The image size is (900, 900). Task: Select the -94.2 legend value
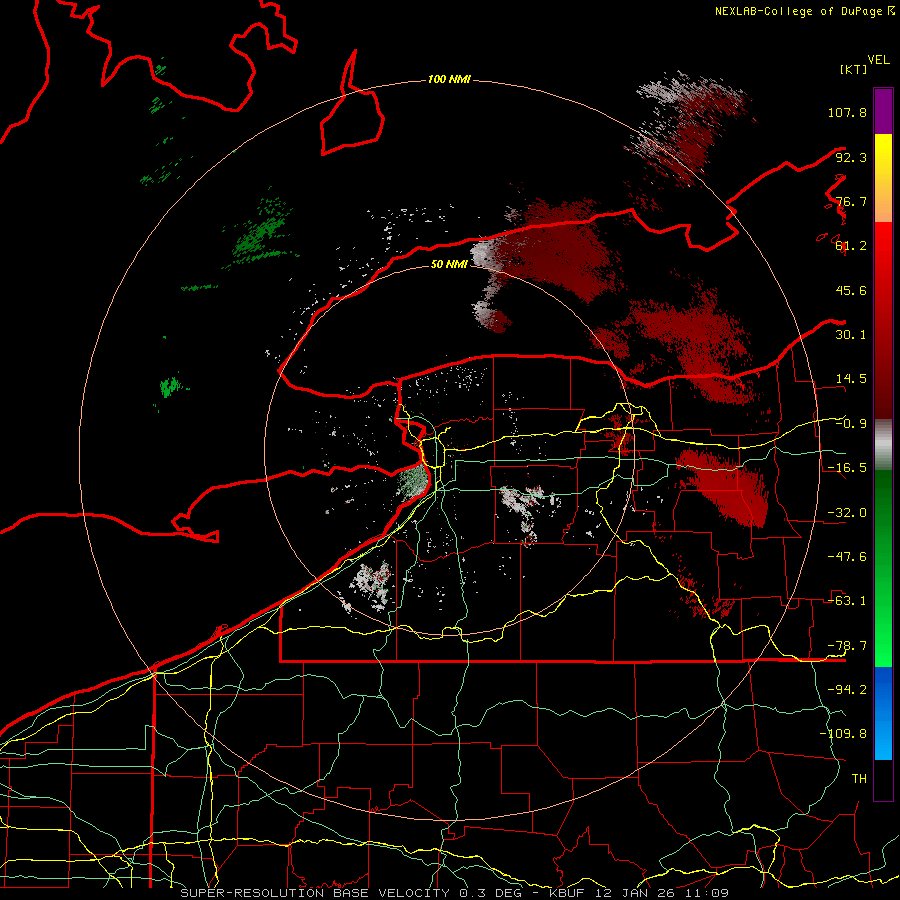(847, 689)
